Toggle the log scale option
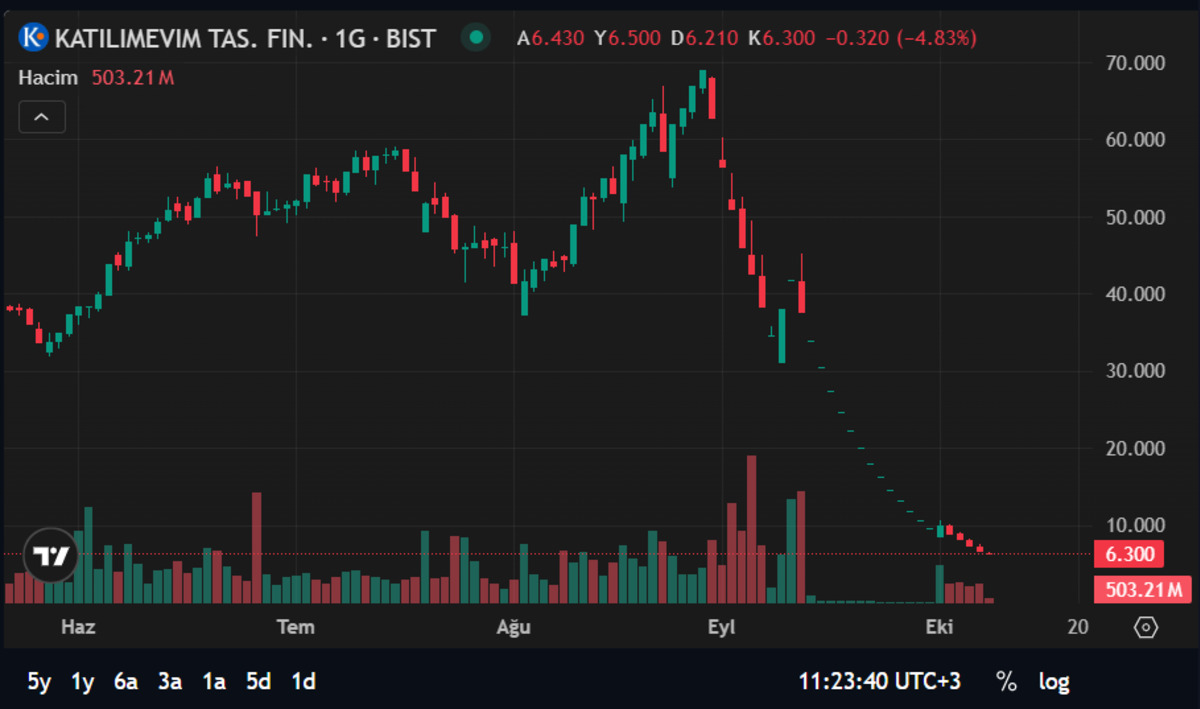 (1054, 682)
